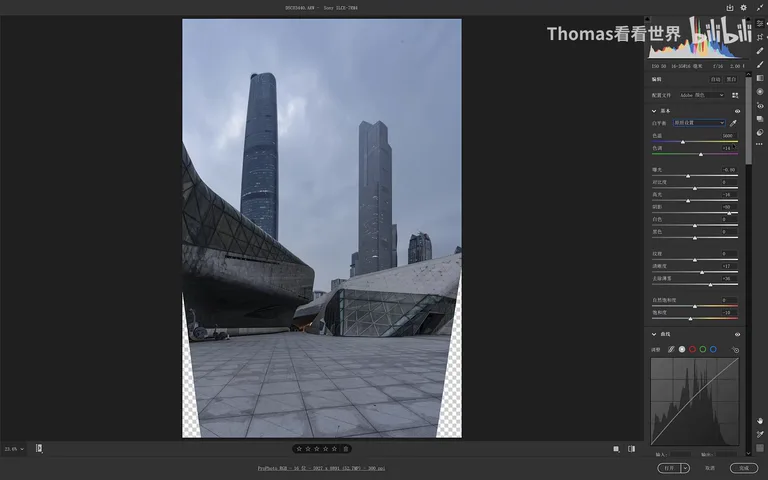Open the Presets panel icon
Viewport: 768px width, 480px height.
click(760, 132)
